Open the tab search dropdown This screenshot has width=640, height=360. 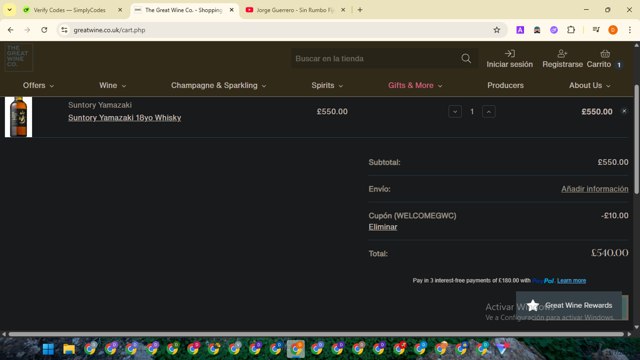coord(9,10)
